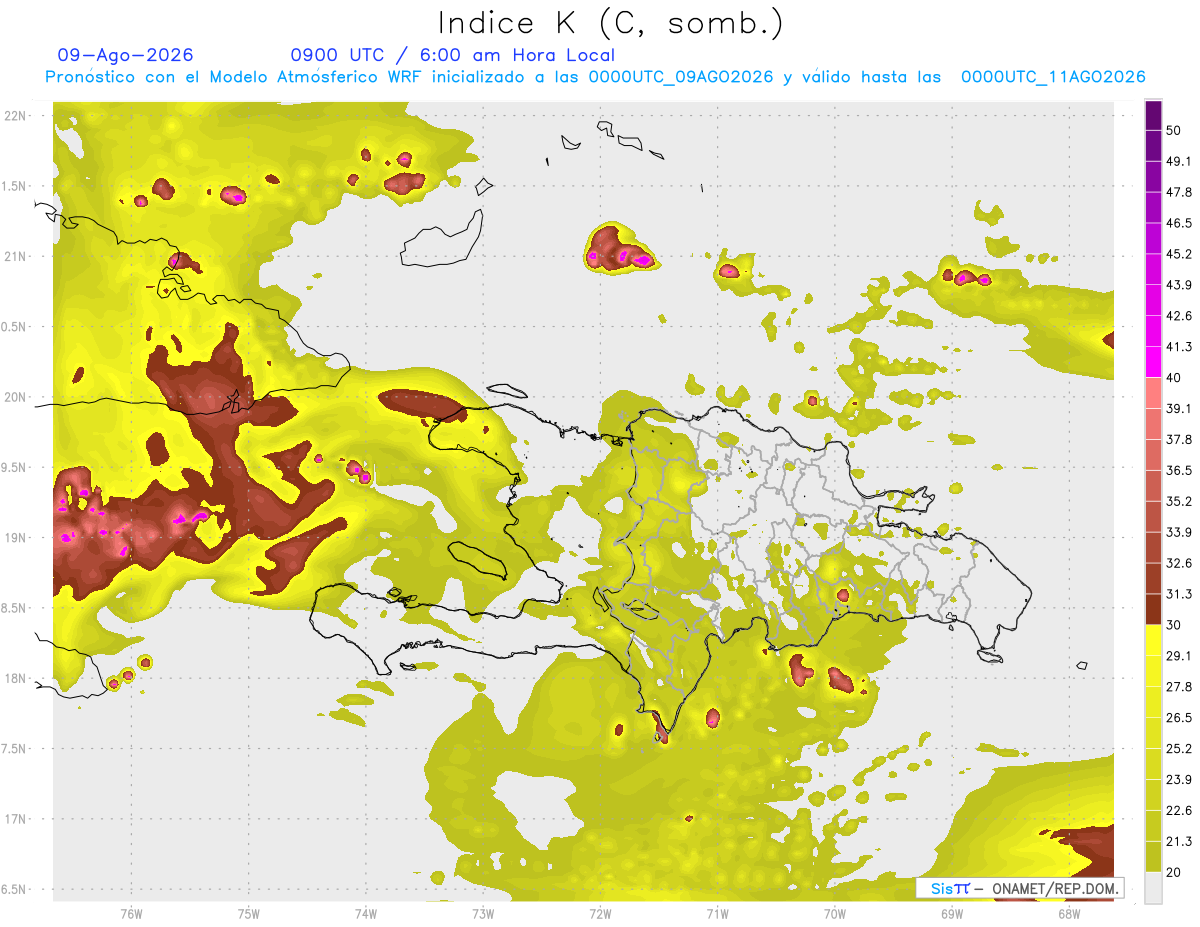Click the '36.5' value on the color scale
This screenshot has height=927, width=1200.
pyautogui.click(x=1179, y=470)
